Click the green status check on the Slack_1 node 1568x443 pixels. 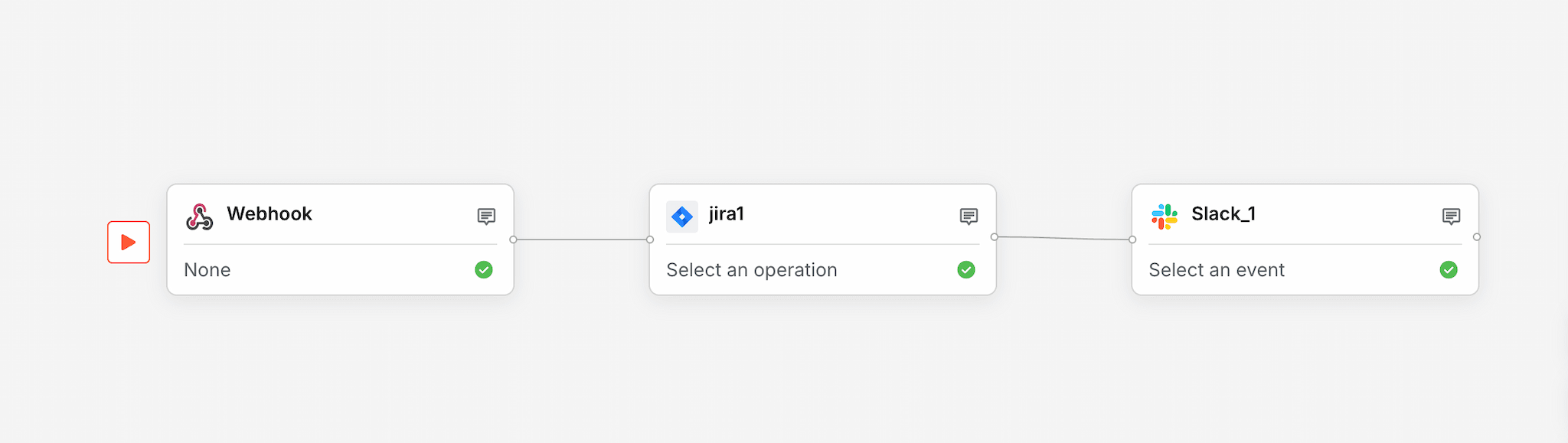pos(1448,269)
